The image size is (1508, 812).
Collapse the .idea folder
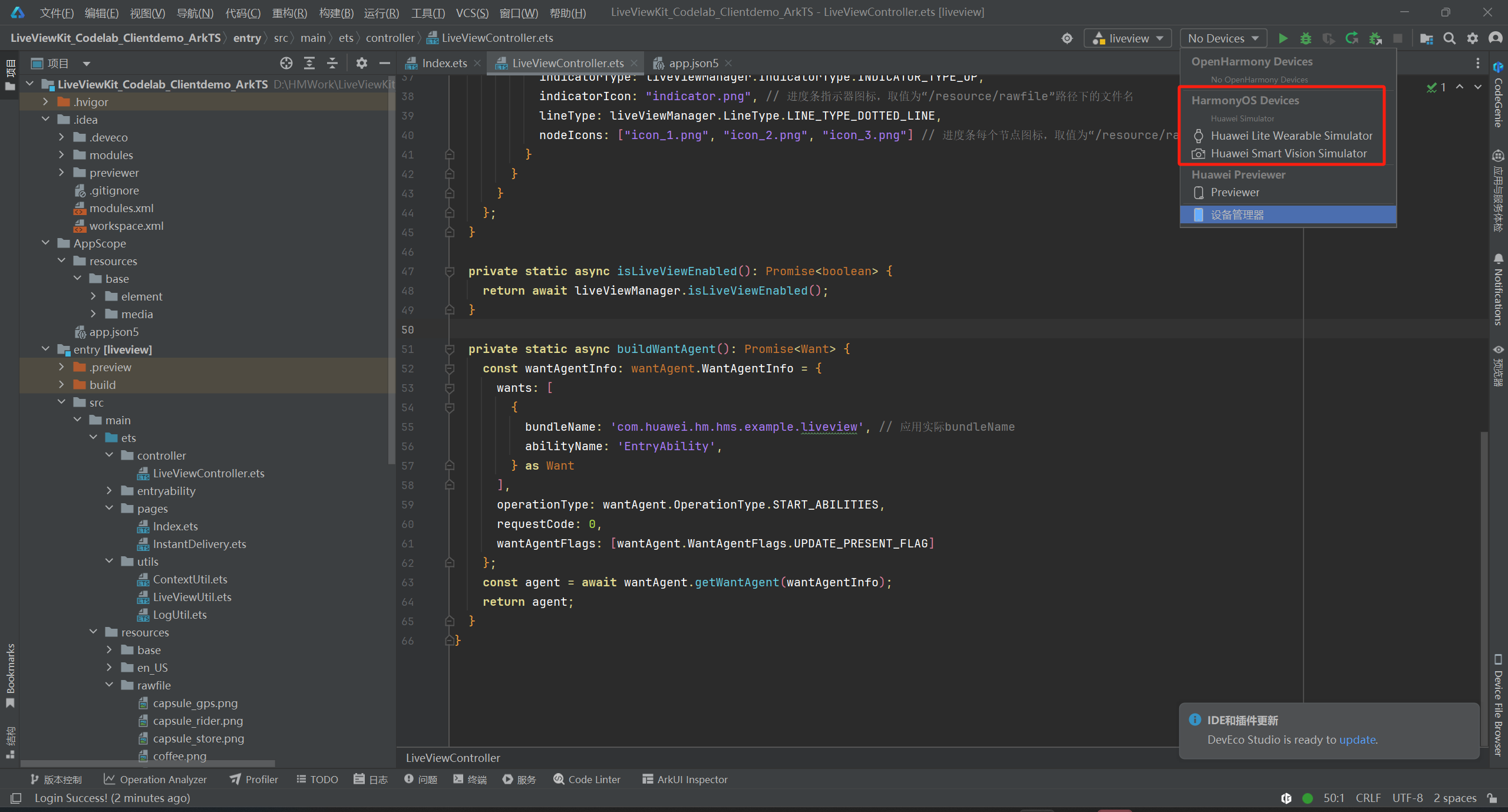coord(46,120)
